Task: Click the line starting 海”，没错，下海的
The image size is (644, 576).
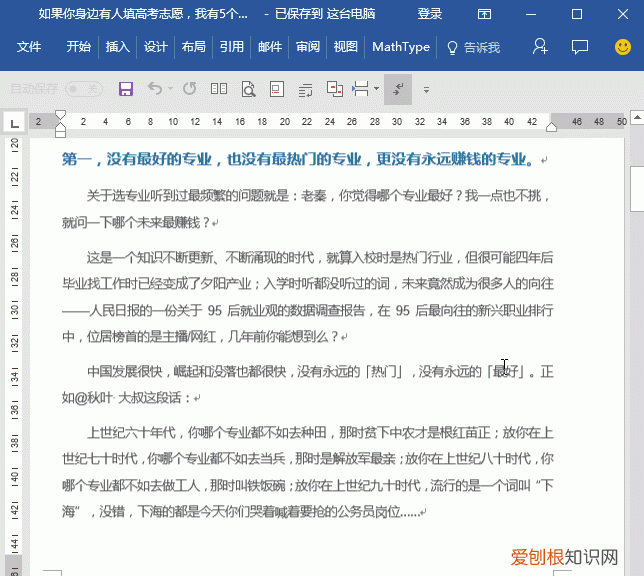Action: tap(241, 511)
